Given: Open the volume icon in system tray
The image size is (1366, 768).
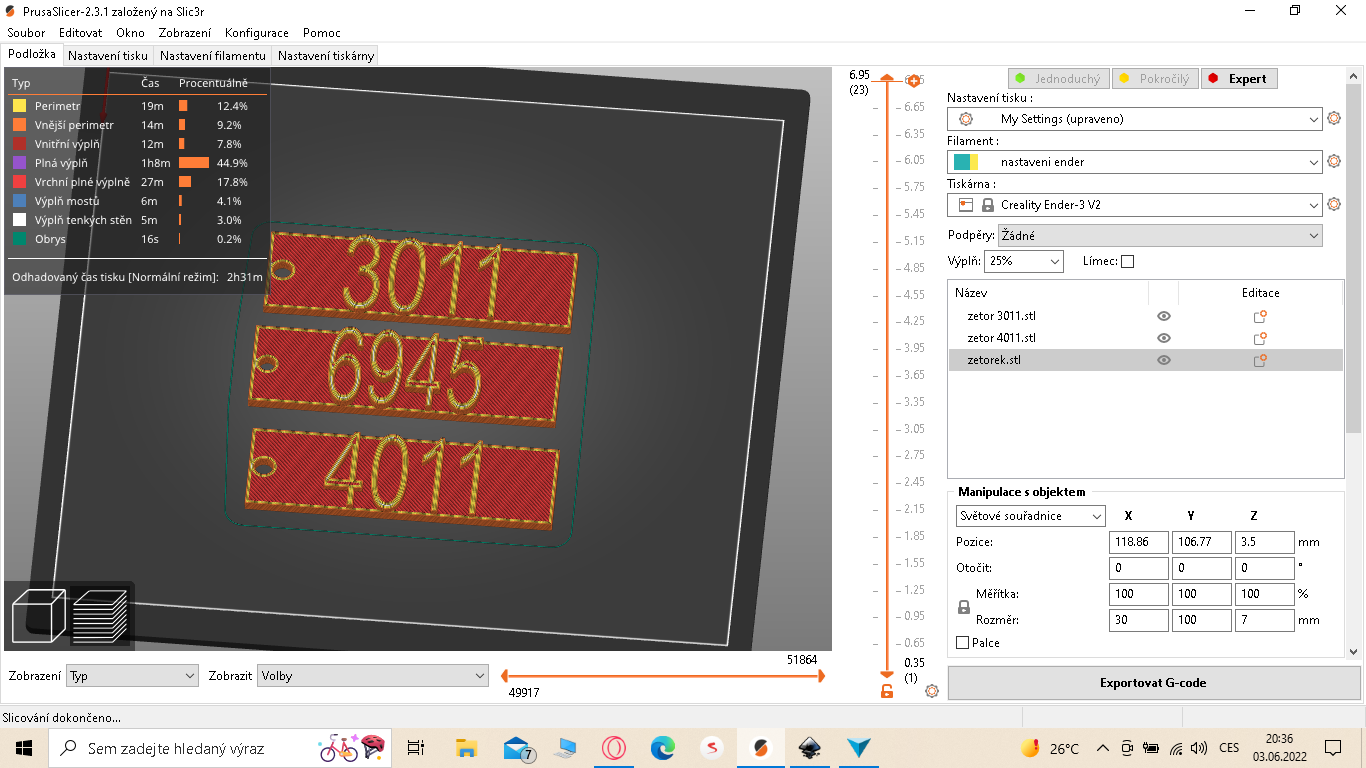Looking at the screenshot, I should [x=1198, y=748].
